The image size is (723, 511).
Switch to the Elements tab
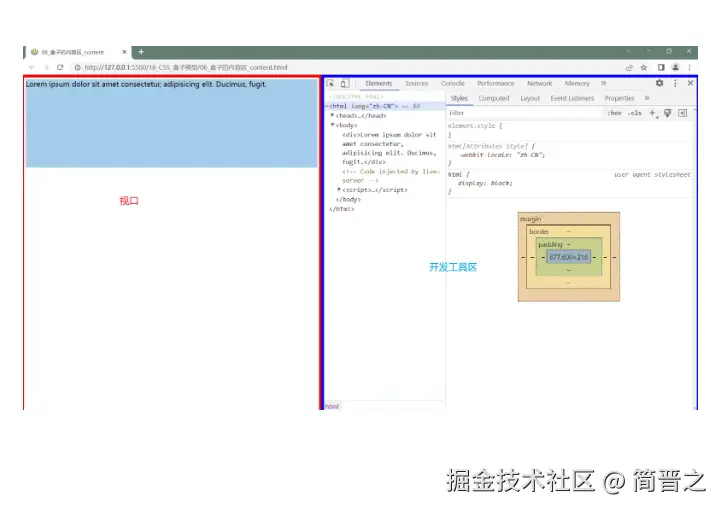click(379, 83)
